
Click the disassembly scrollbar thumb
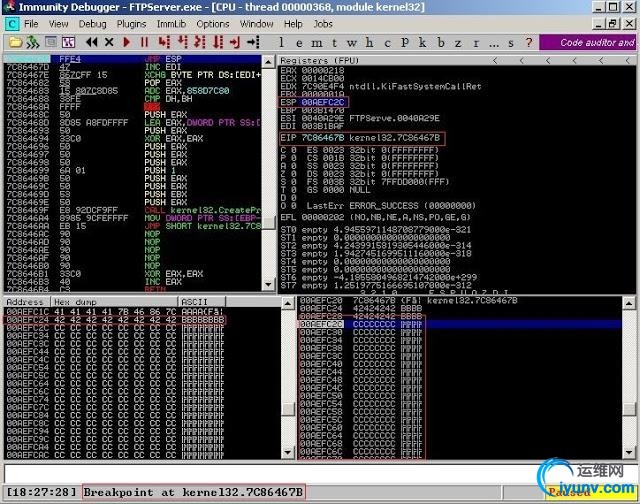(x=269, y=223)
